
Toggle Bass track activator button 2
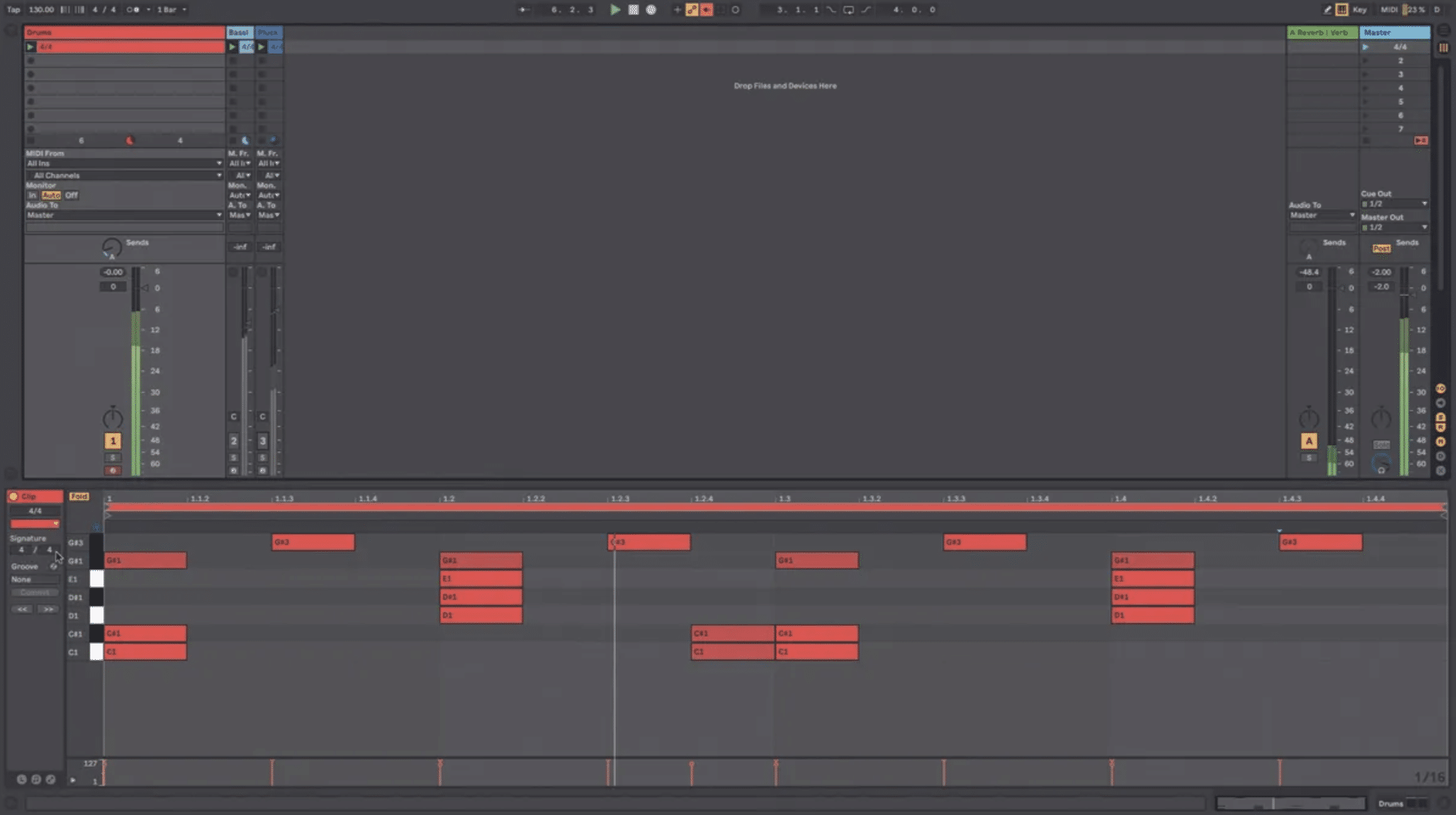coord(234,441)
